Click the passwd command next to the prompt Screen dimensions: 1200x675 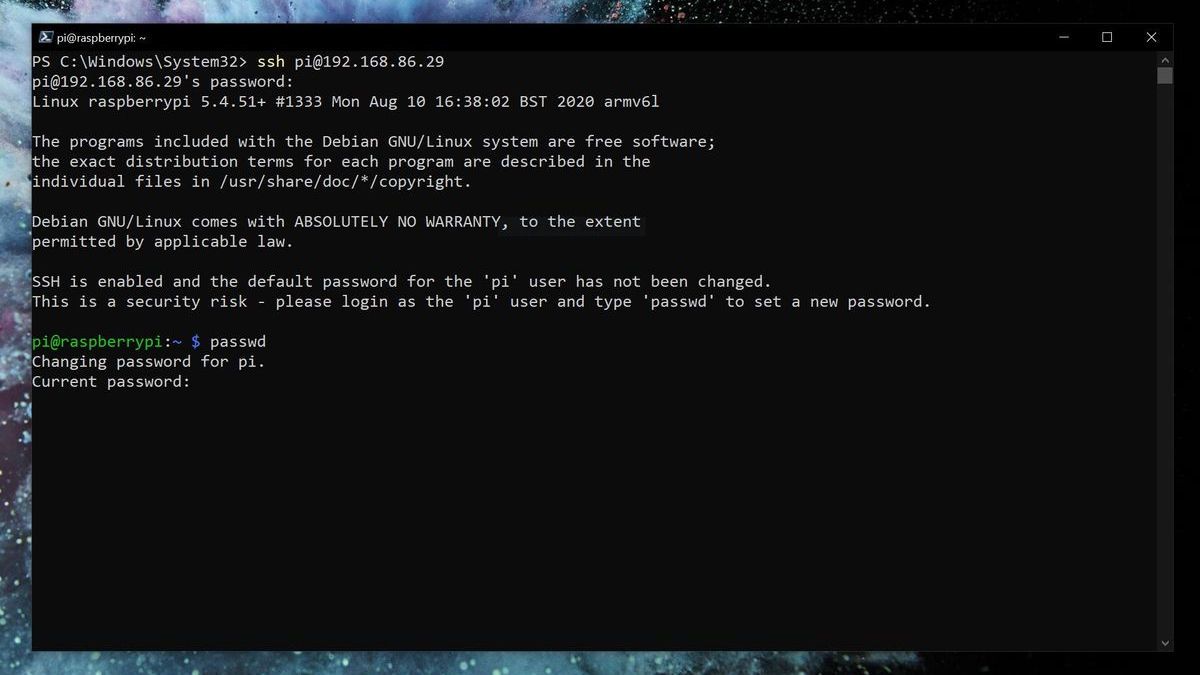pyautogui.click(x=239, y=341)
